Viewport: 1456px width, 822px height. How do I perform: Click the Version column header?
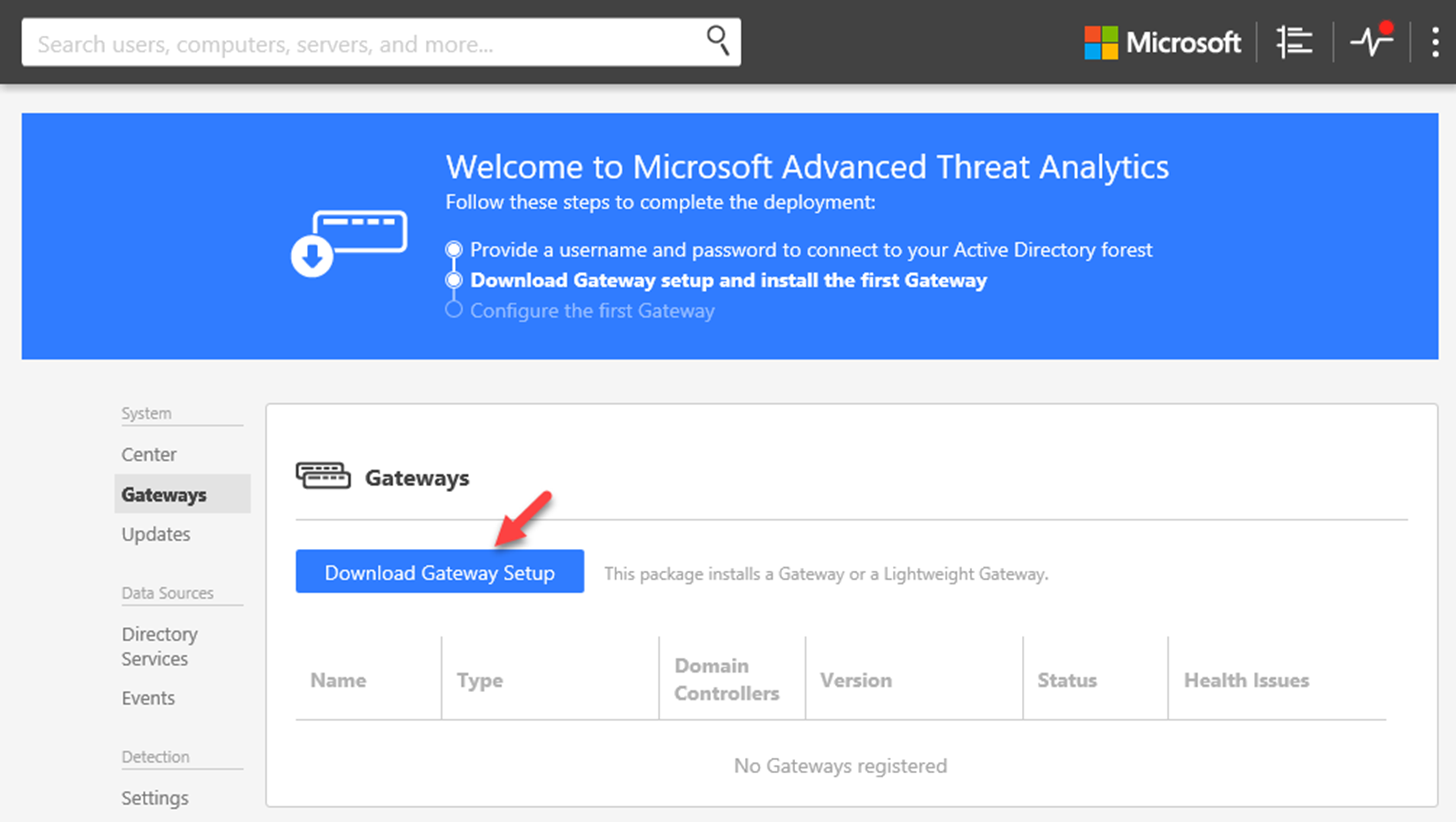[856, 680]
